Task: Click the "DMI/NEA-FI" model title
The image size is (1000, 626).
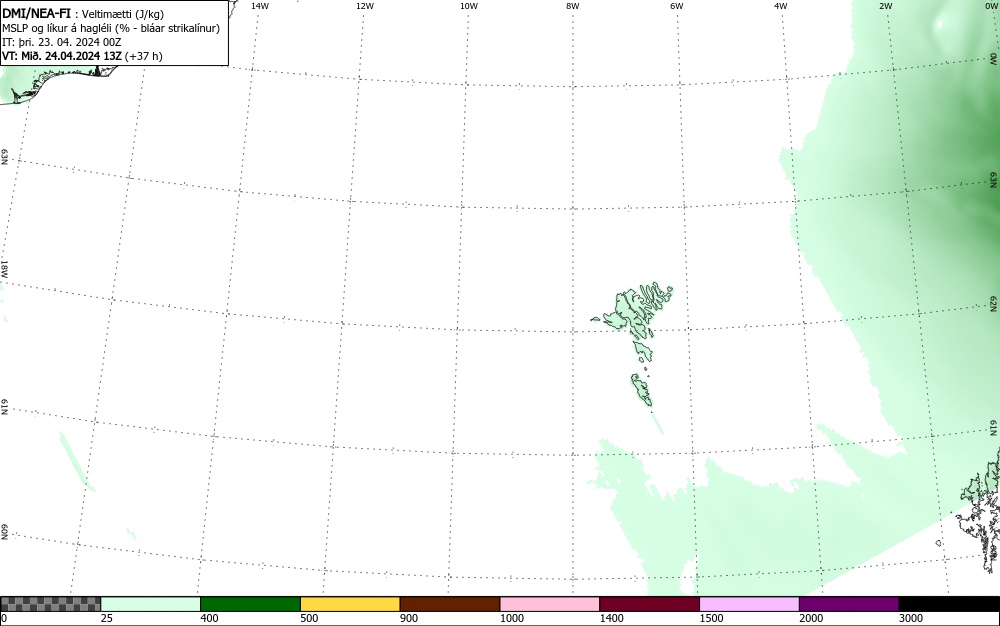Action: 36,13
